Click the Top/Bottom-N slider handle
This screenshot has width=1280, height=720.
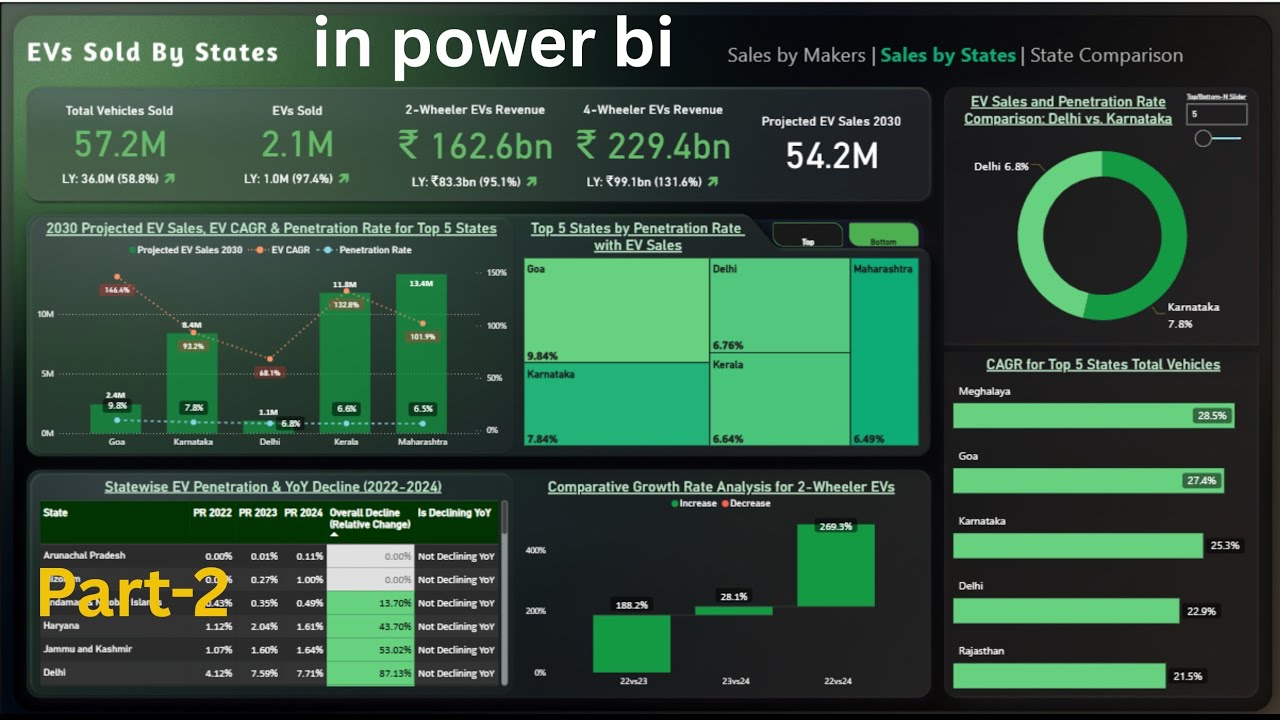pos(1203,139)
